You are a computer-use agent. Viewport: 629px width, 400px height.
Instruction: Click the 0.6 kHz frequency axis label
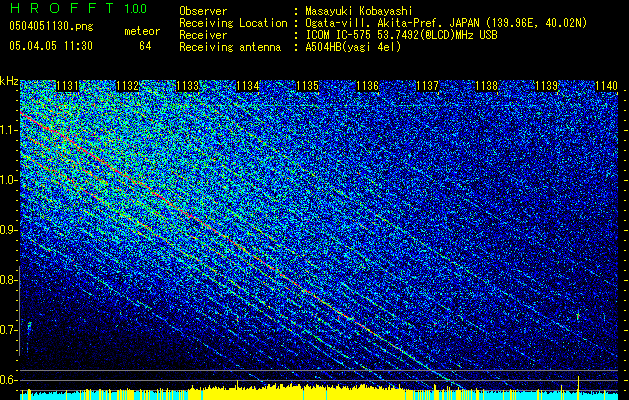pyautogui.click(x=9, y=380)
